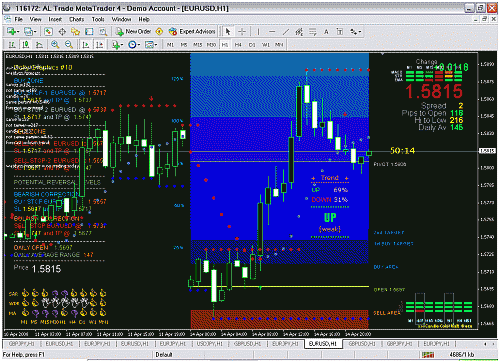Click the price scale axis on the right
Screen dimensions: 500x361
pos(488,191)
